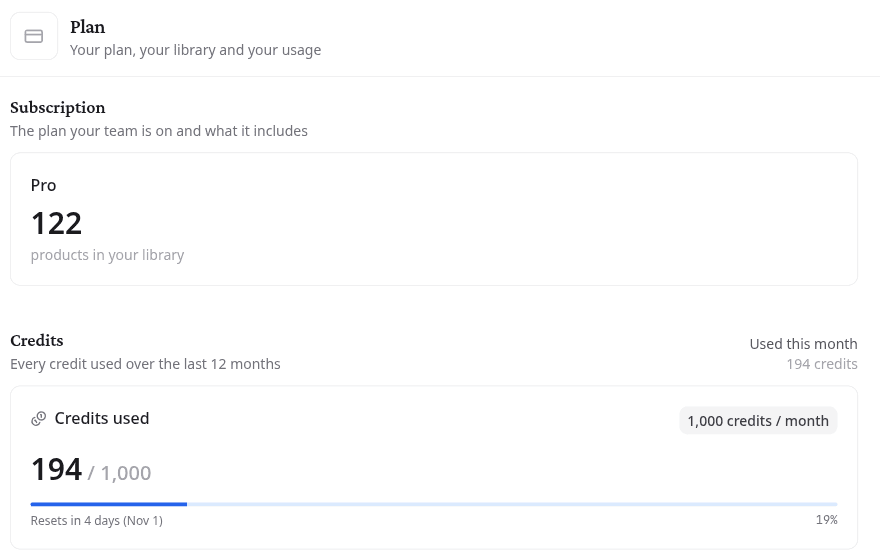Screen dimensions: 880x552
Task: Select the Pro plan label
Action: point(43,186)
